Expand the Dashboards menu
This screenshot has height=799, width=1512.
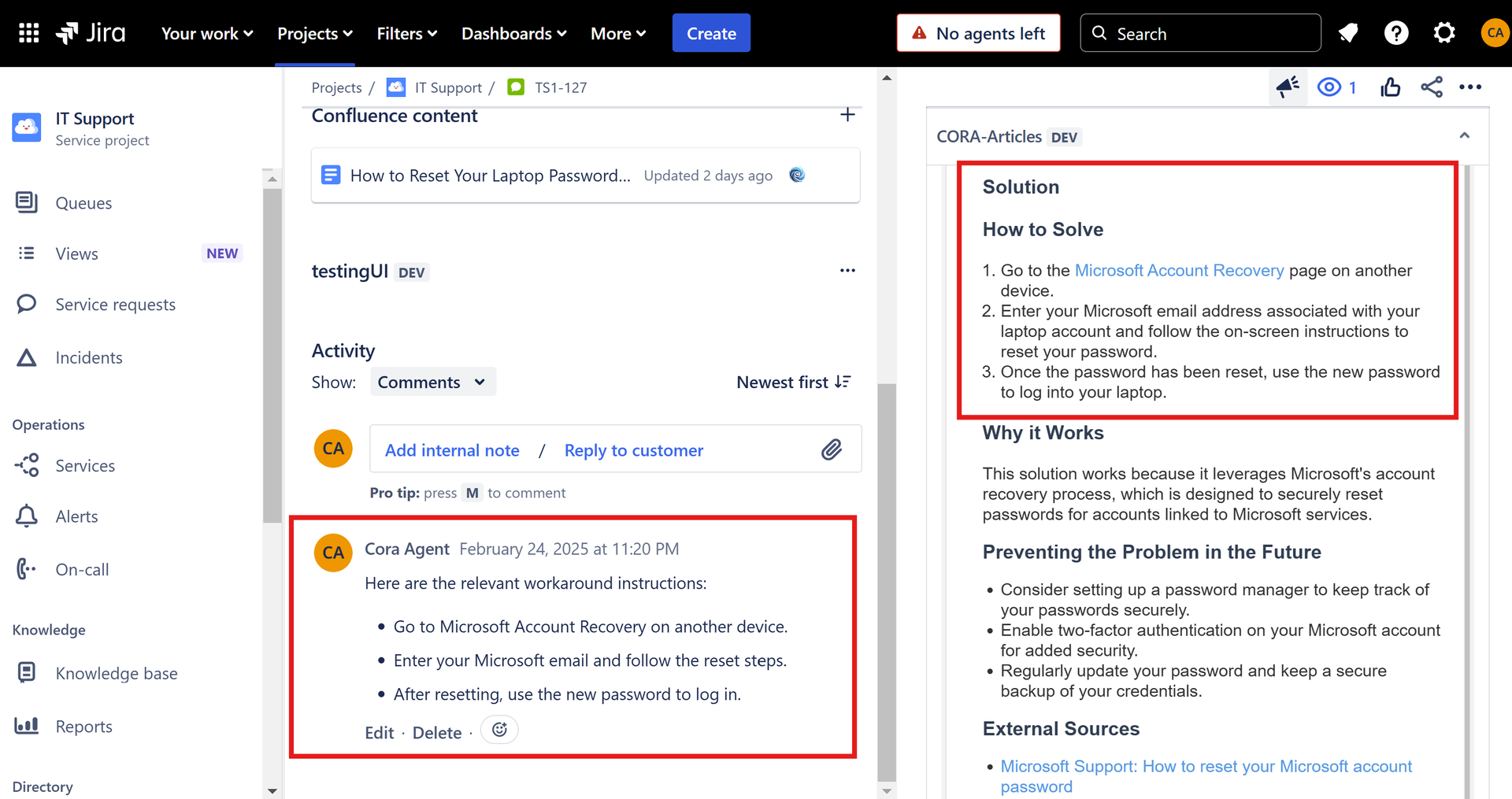tap(513, 33)
